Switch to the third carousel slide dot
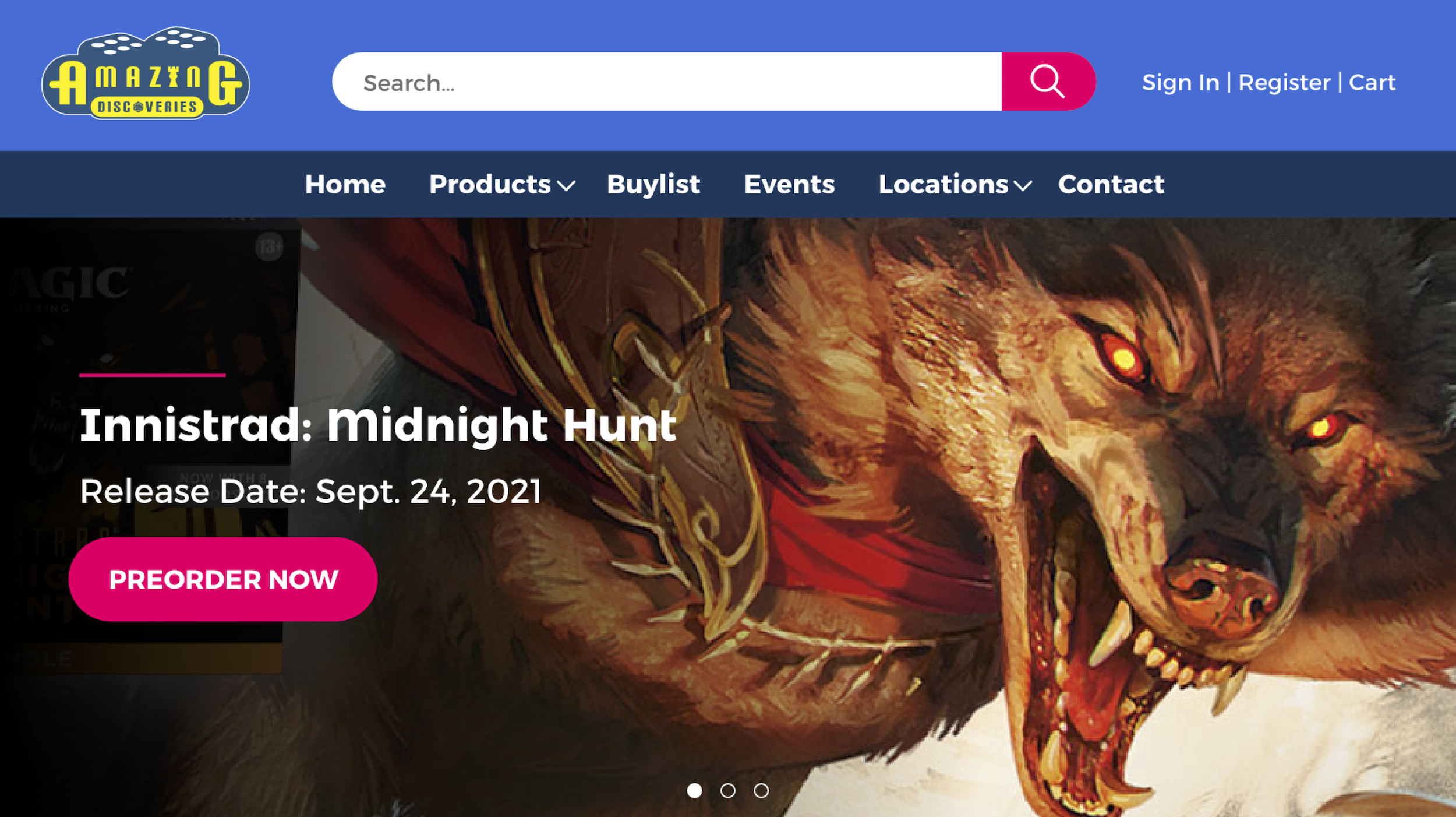The height and width of the screenshot is (817, 1456). click(761, 791)
